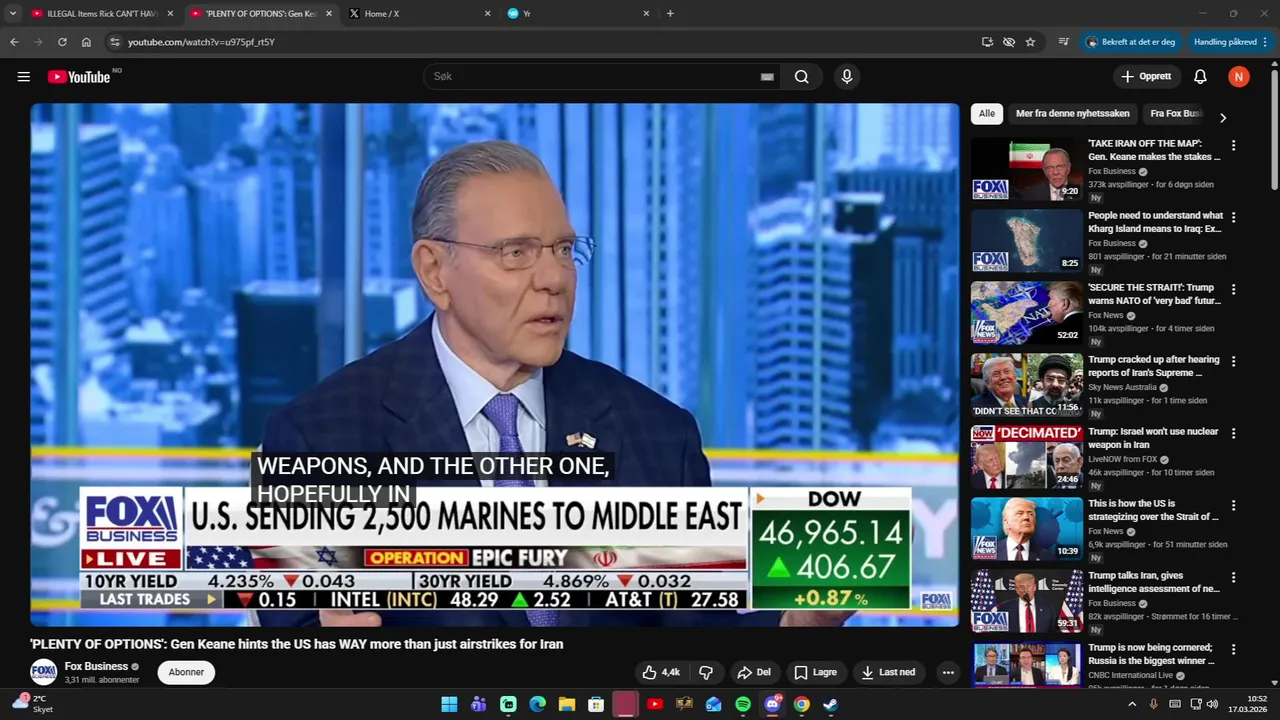Screen dimensions: 1280x720
Task: Open options for 'Trump cracked up' video
Action: pos(1233,361)
